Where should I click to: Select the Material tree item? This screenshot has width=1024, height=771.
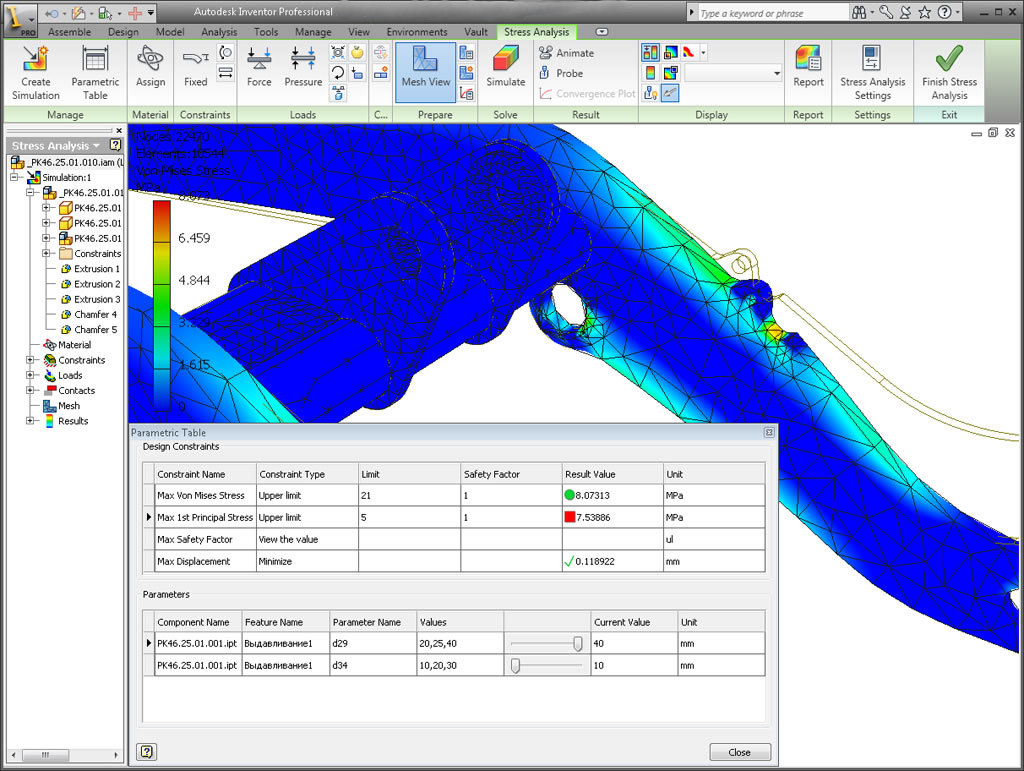[x=67, y=345]
